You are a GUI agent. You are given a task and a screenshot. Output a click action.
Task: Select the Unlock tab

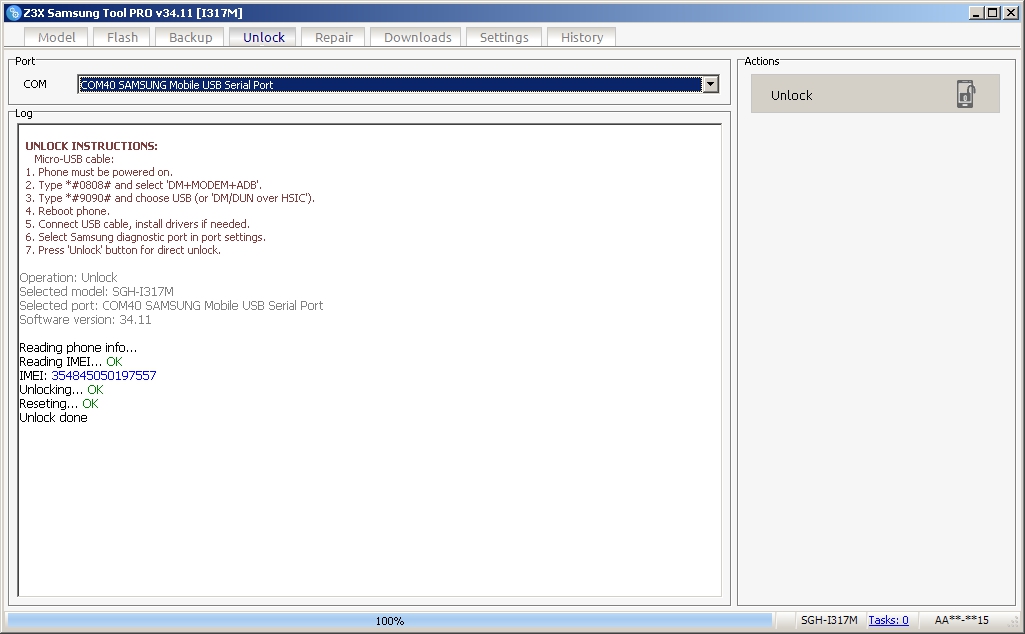pos(263,37)
